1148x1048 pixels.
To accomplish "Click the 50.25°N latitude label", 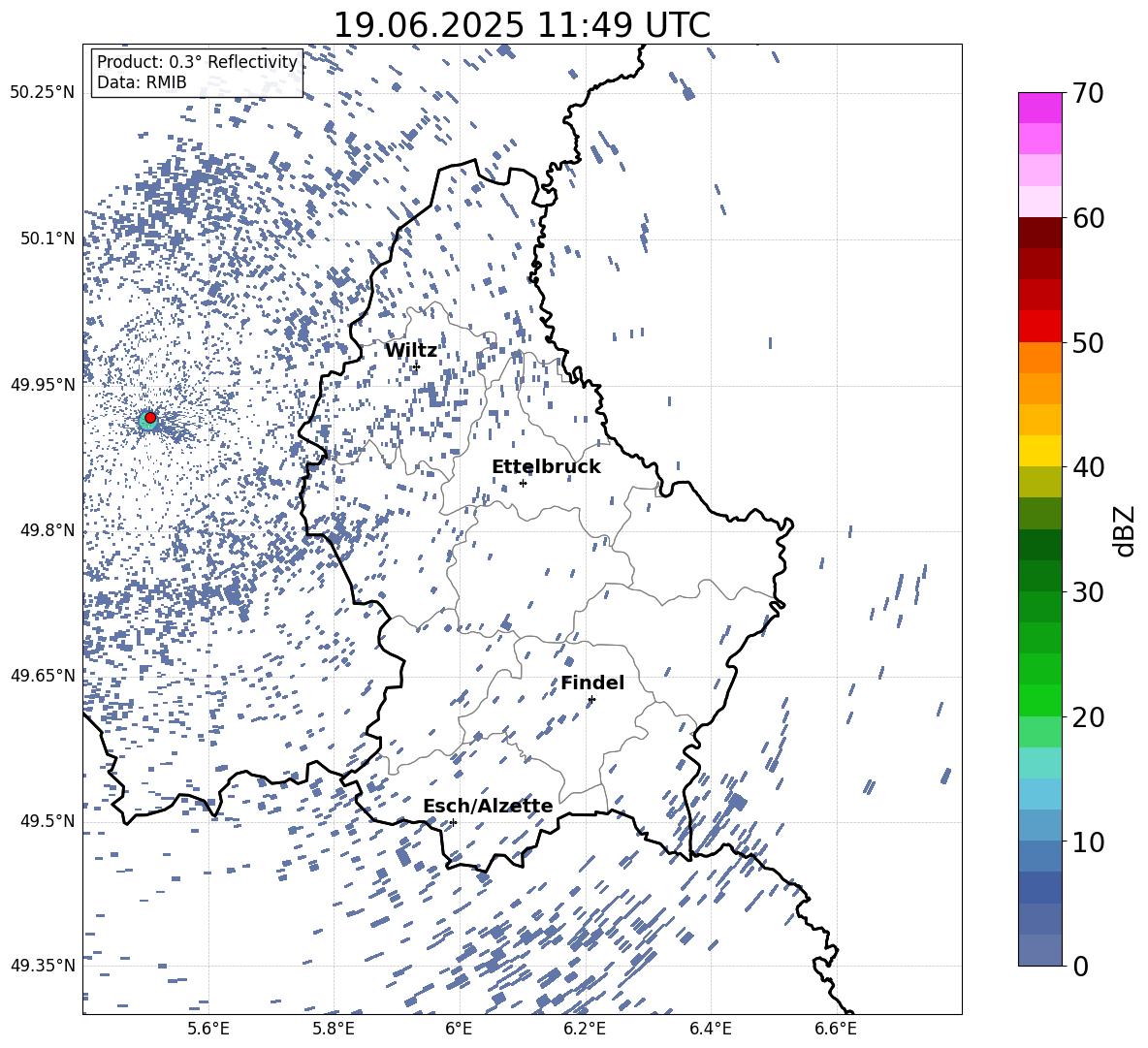I will (x=43, y=92).
